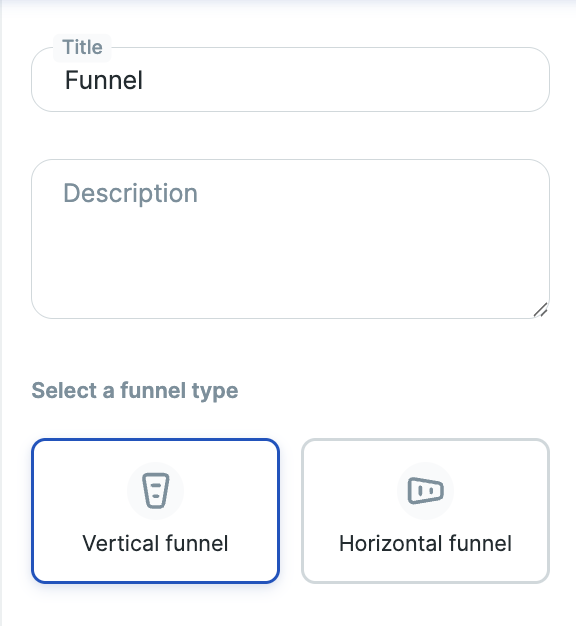Click the word 'Funnel' in the Title field
The image size is (576, 626).
coord(104,80)
